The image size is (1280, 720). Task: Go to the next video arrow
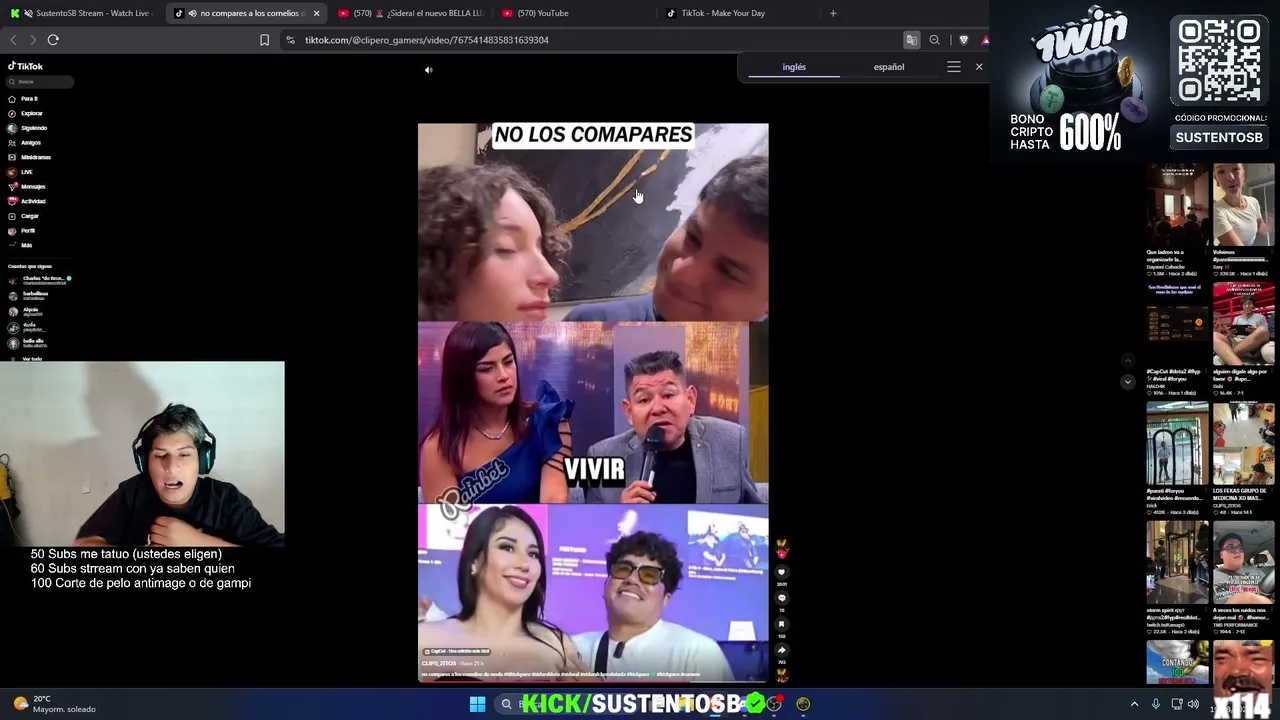pyautogui.click(x=1128, y=382)
